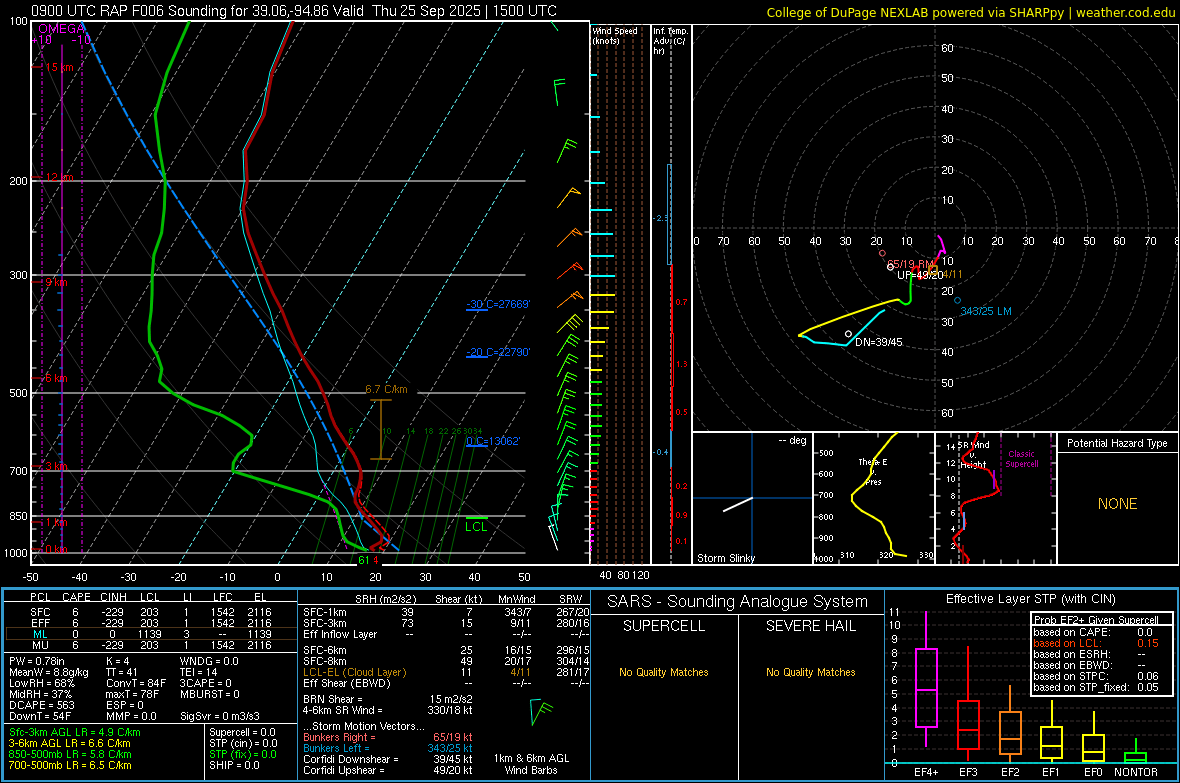This screenshot has width=1180, height=783.
Task: Click the '1km & 6km AGL Wind Barbs' caption
Action: coord(531,764)
